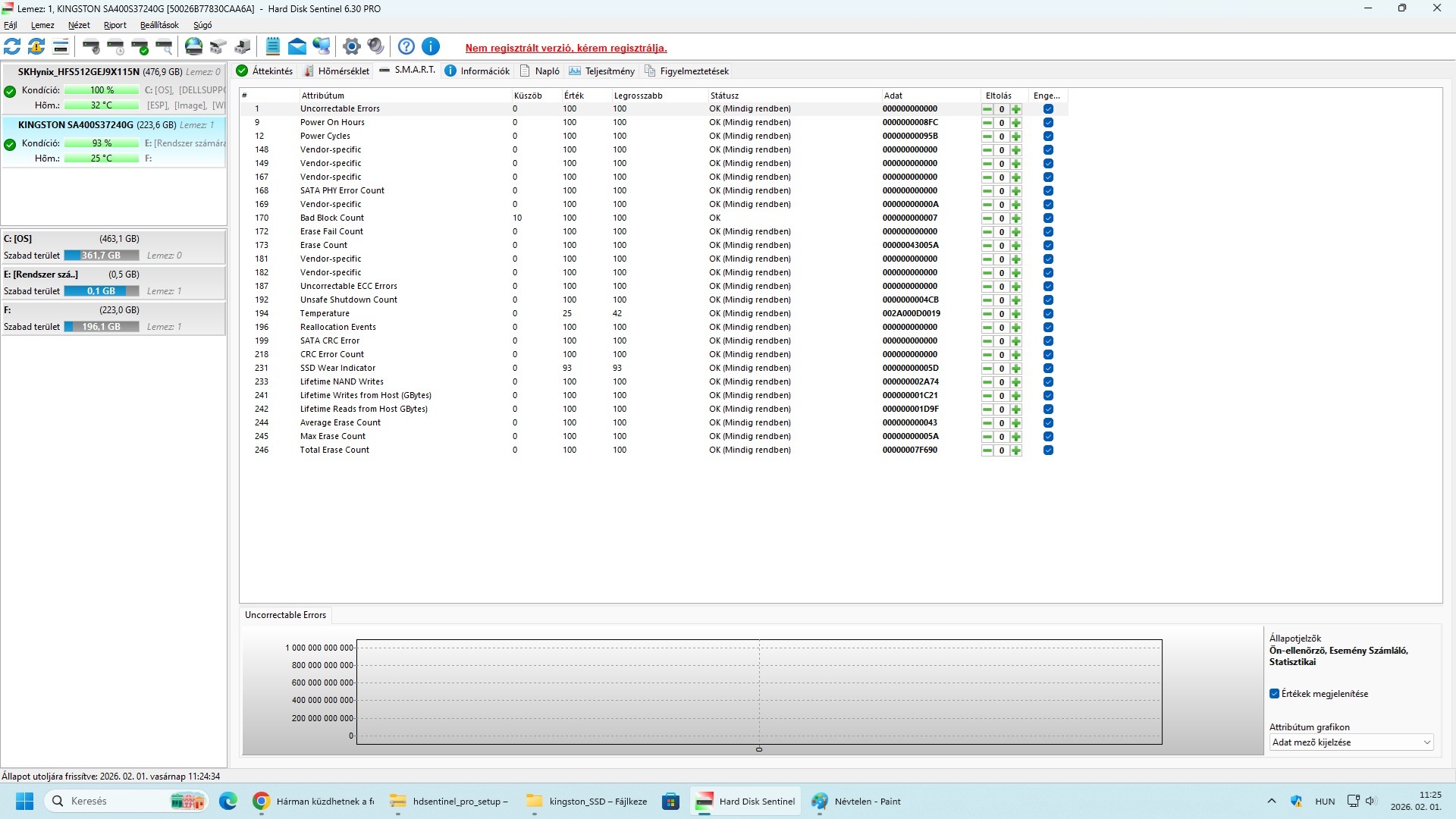Uncheck the Értékek megjelenítése checkbox
The height and width of the screenshot is (819, 1456).
(1274, 694)
